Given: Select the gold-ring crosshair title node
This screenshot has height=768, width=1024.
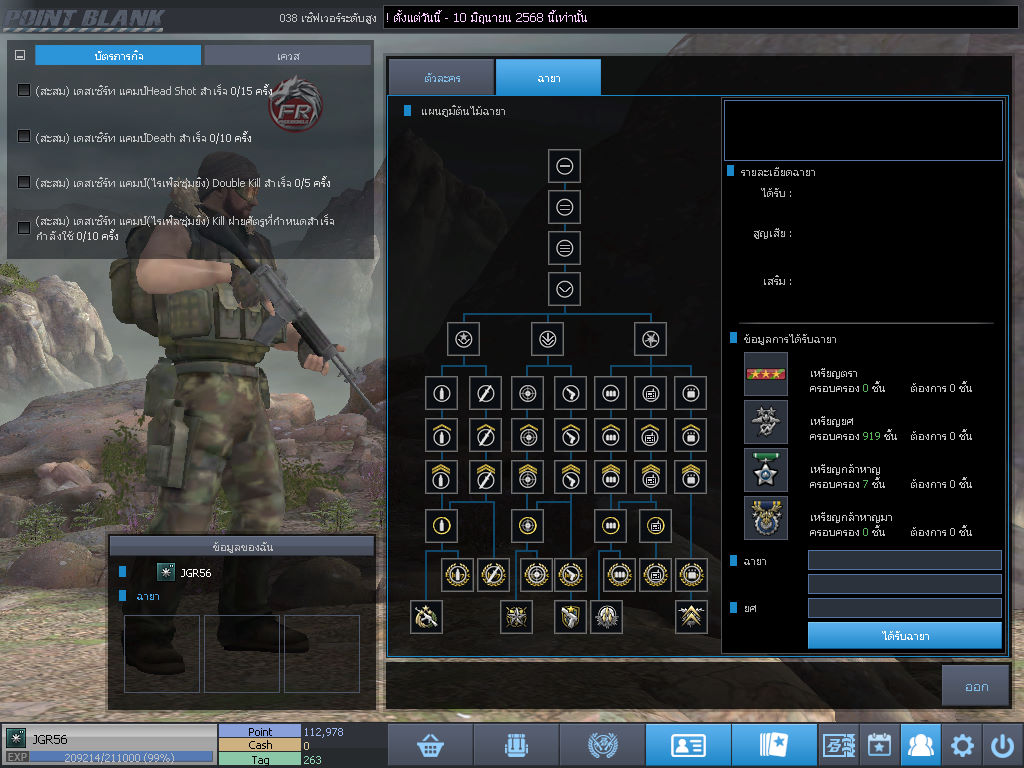Looking at the screenshot, I should [528, 526].
